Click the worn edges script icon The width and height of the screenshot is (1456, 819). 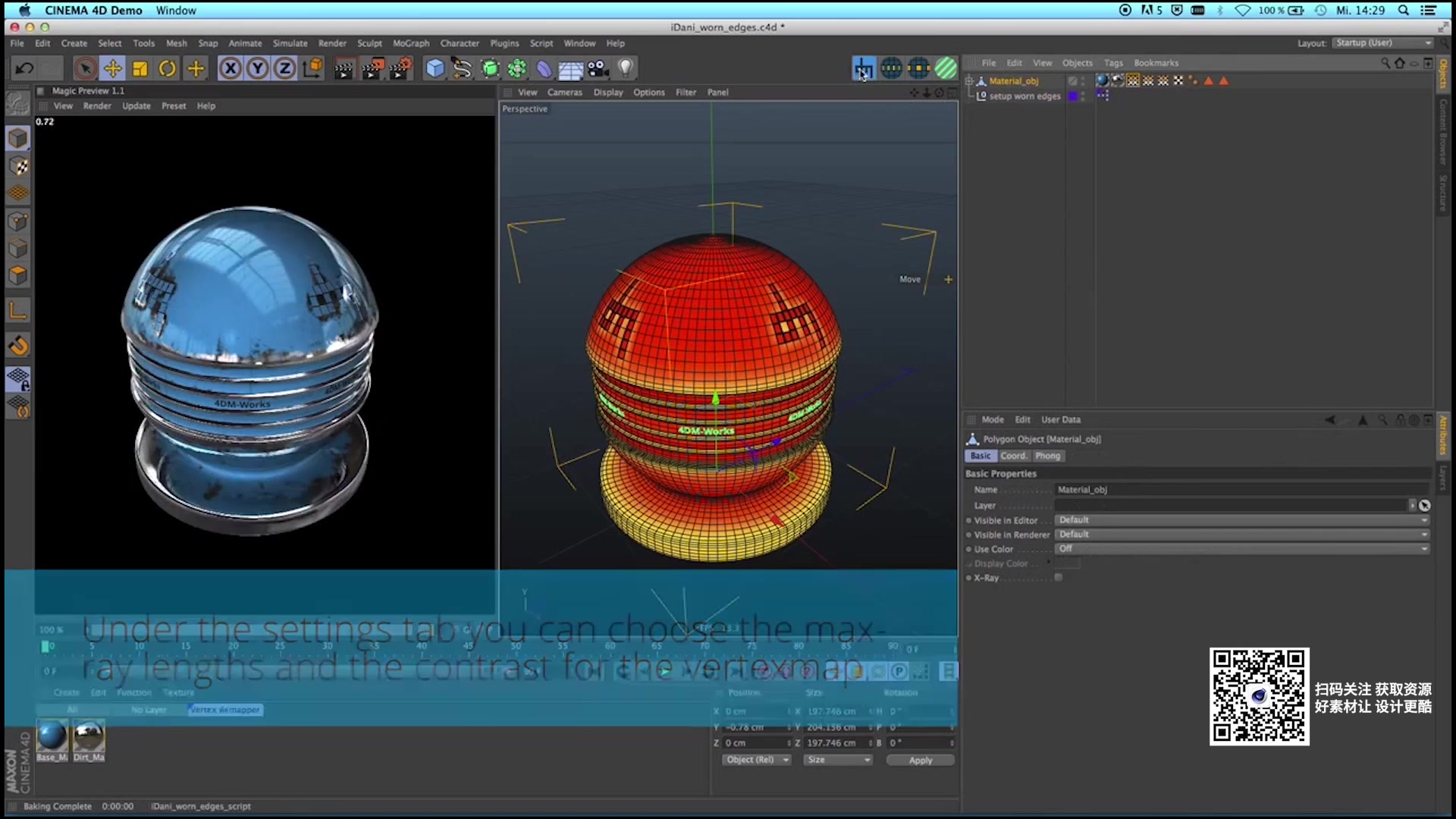(863, 69)
